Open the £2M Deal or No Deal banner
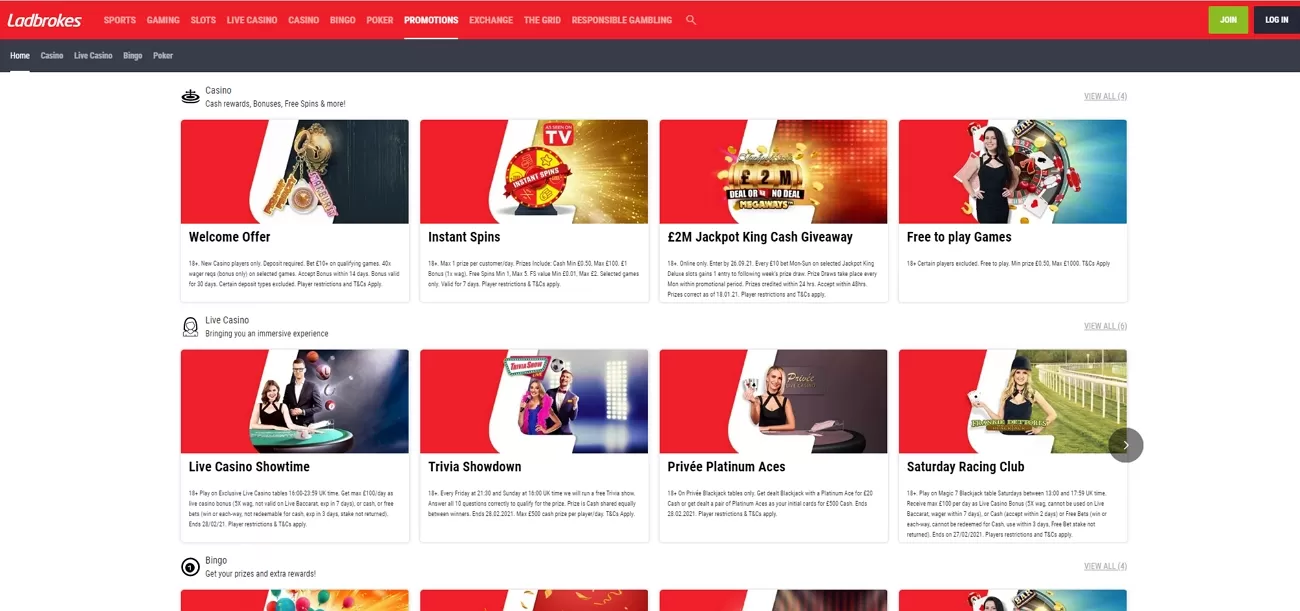 773,172
